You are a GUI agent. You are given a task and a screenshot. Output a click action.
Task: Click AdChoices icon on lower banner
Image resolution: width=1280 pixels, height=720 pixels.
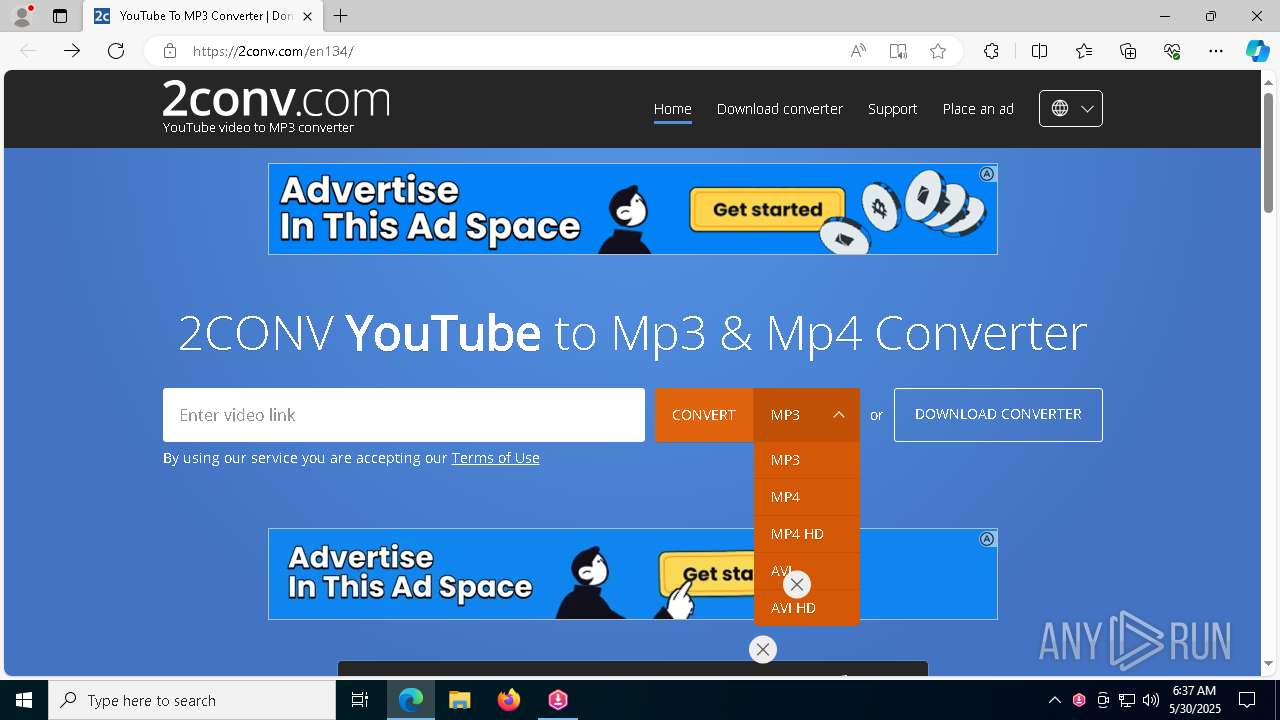click(x=987, y=539)
